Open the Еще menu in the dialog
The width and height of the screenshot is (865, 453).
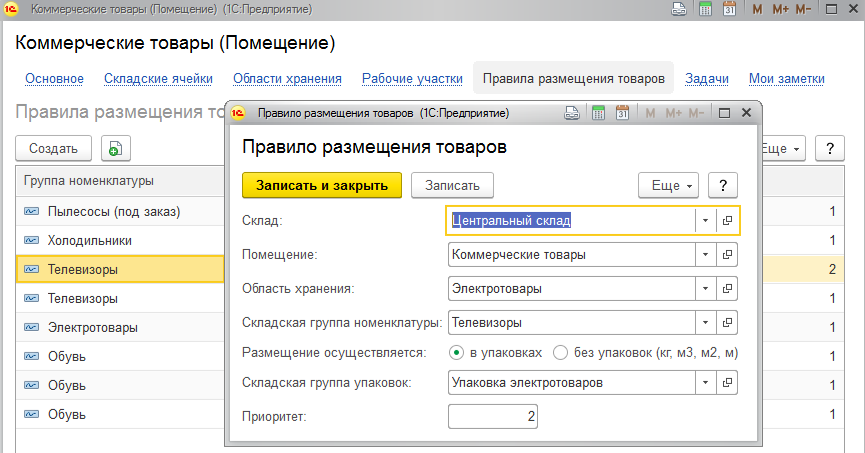click(x=668, y=185)
